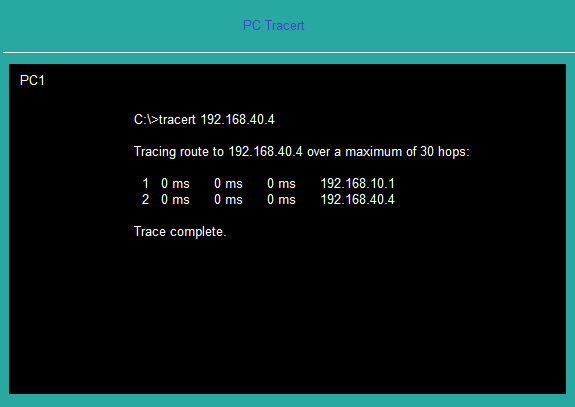Click the C:\> command prompt text
The height and width of the screenshot is (407, 575).
146,120
